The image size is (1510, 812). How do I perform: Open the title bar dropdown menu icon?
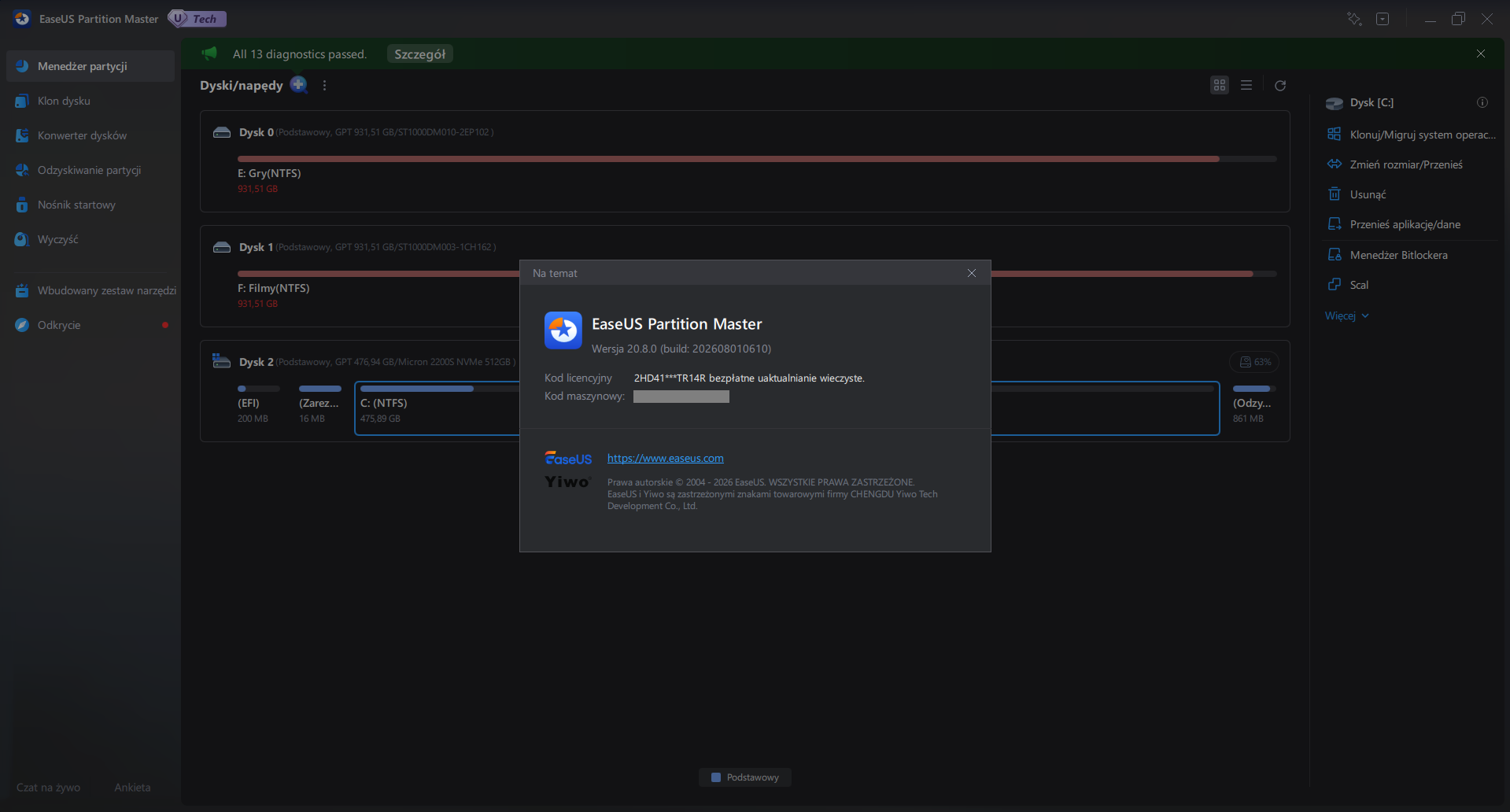1383,19
